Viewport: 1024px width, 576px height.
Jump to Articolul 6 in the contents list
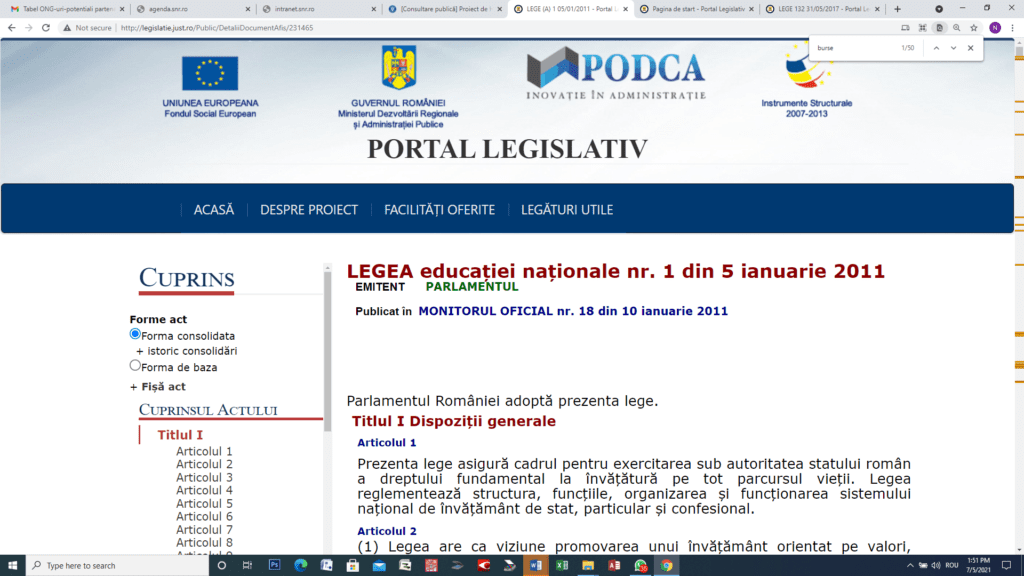(204, 517)
